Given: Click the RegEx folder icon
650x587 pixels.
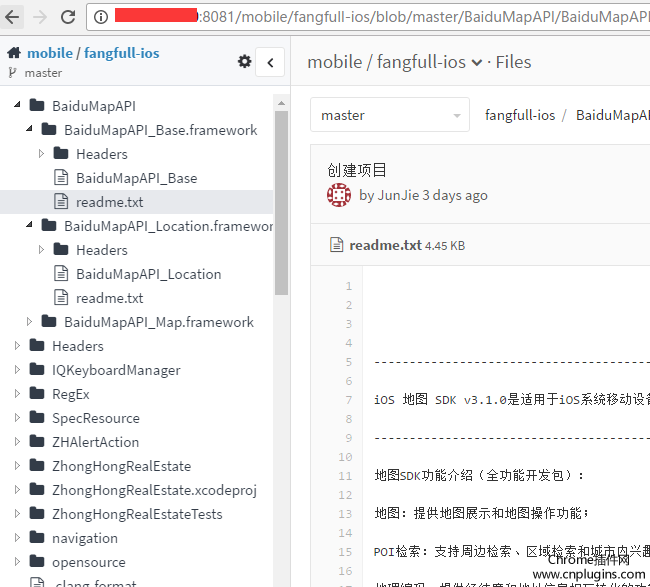Looking at the screenshot, I should (x=37, y=393).
